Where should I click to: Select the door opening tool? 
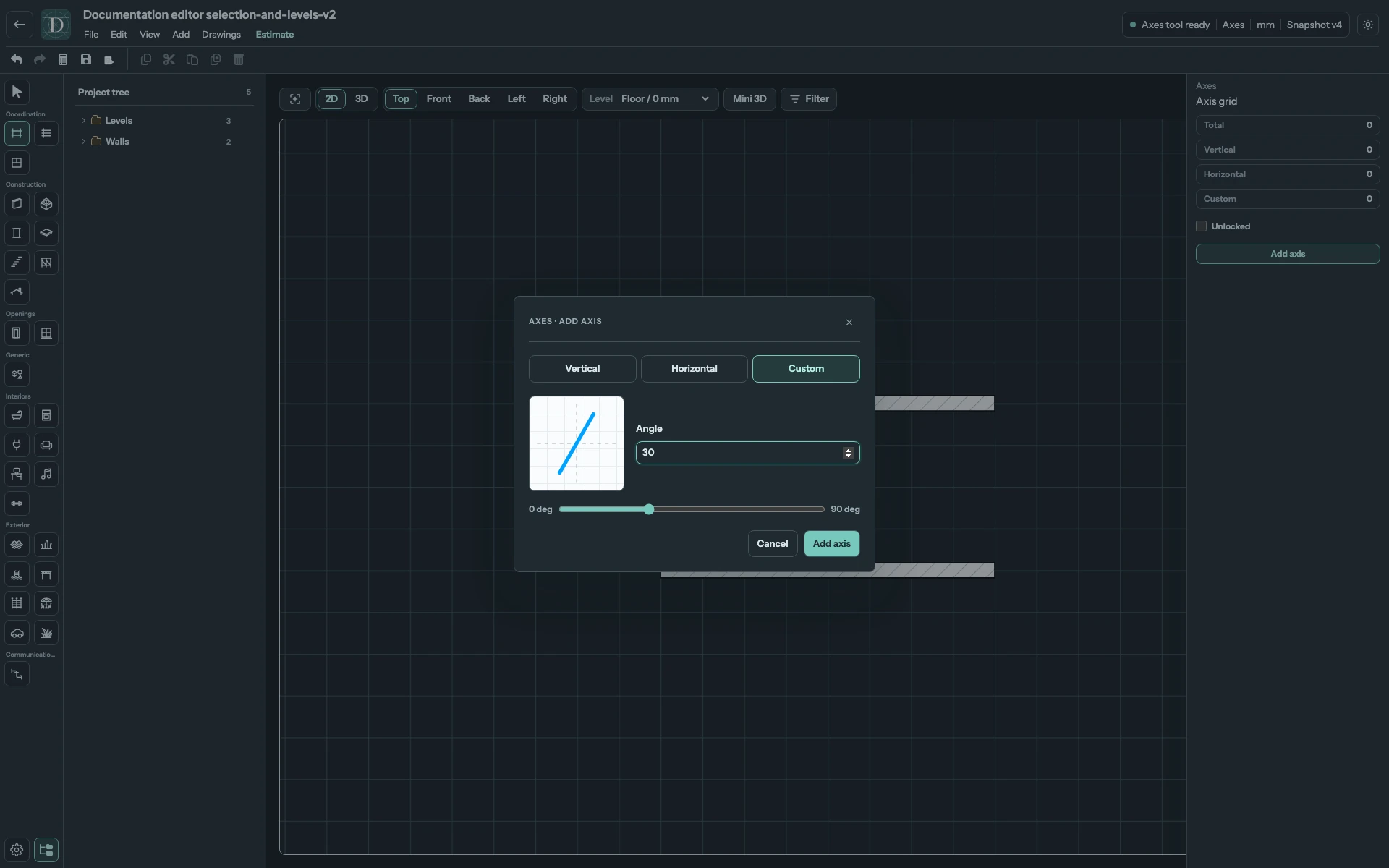coord(17,333)
